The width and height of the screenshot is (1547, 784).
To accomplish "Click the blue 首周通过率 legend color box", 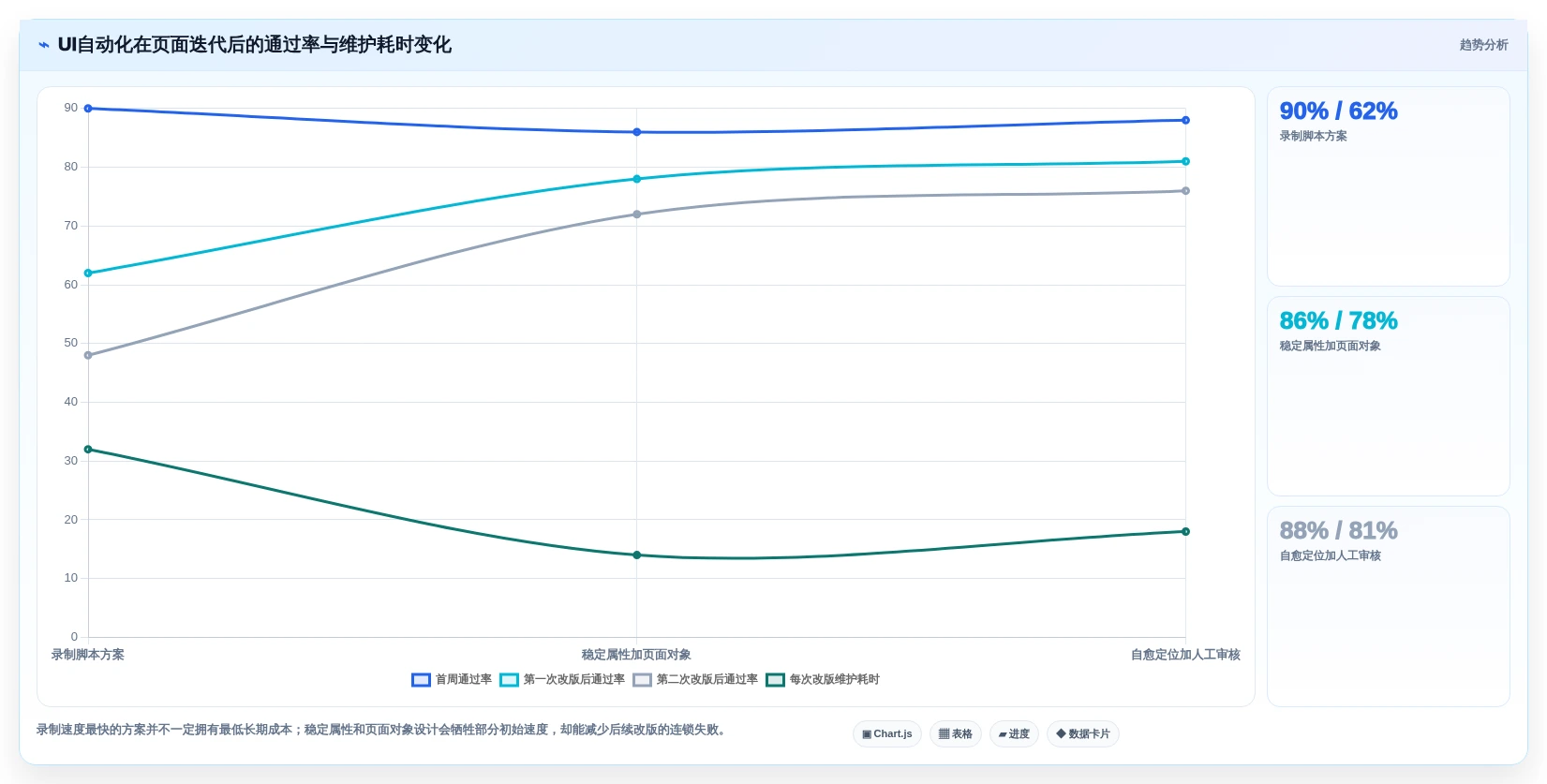I will (421, 680).
